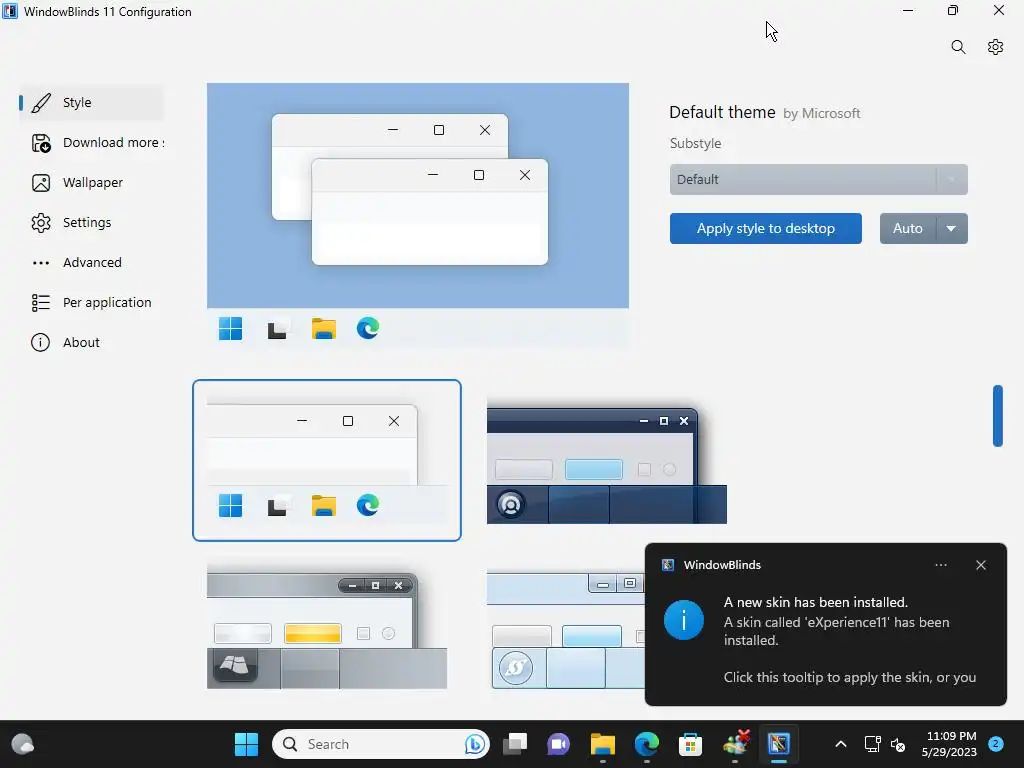Screen dimensions: 1024x768
Task: Click the Settings gear sidebar icon
Action: [40, 223]
